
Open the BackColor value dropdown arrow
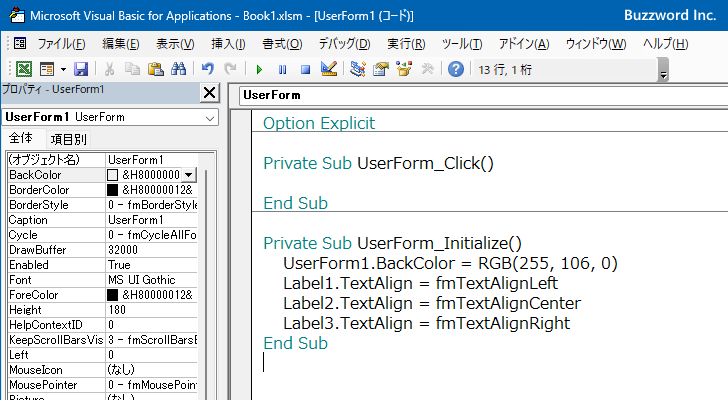[x=189, y=175]
